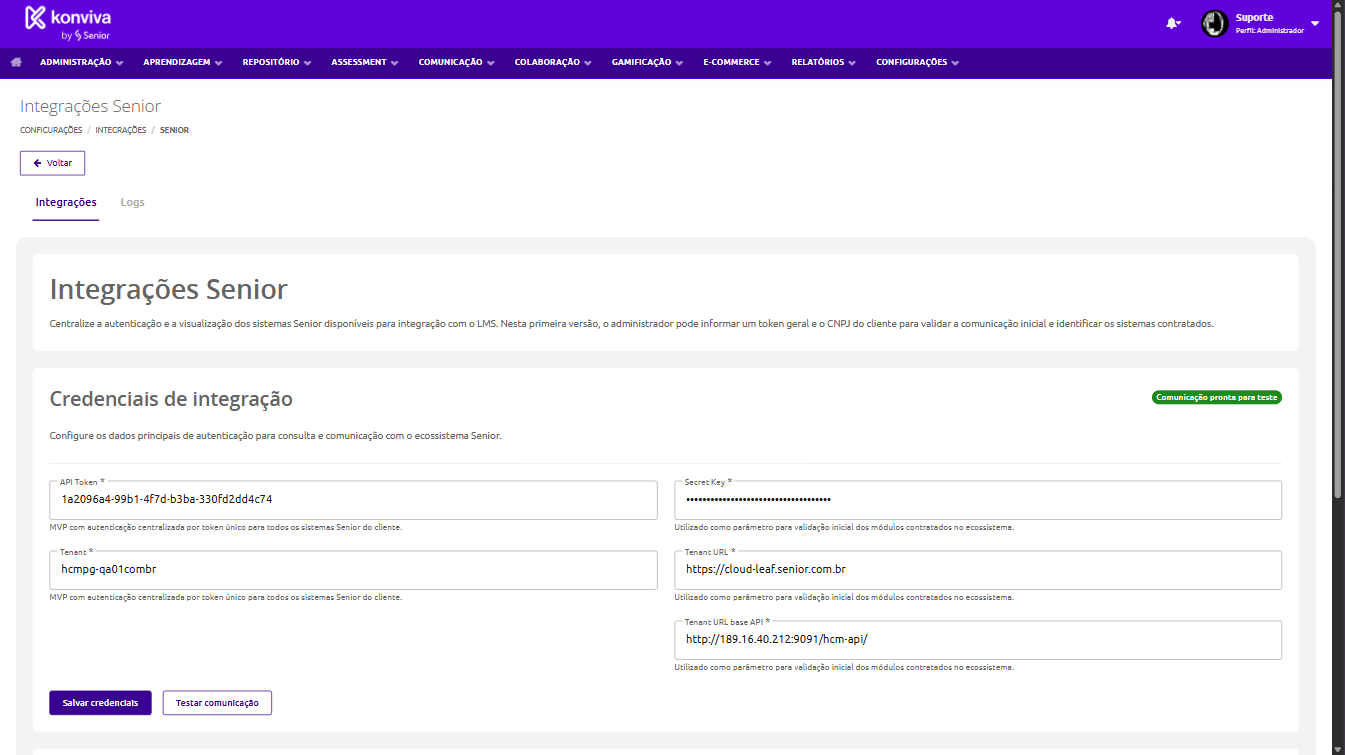The image size is (1345, 755).
Task: Click the API Token input field
Action: [353, 500]
